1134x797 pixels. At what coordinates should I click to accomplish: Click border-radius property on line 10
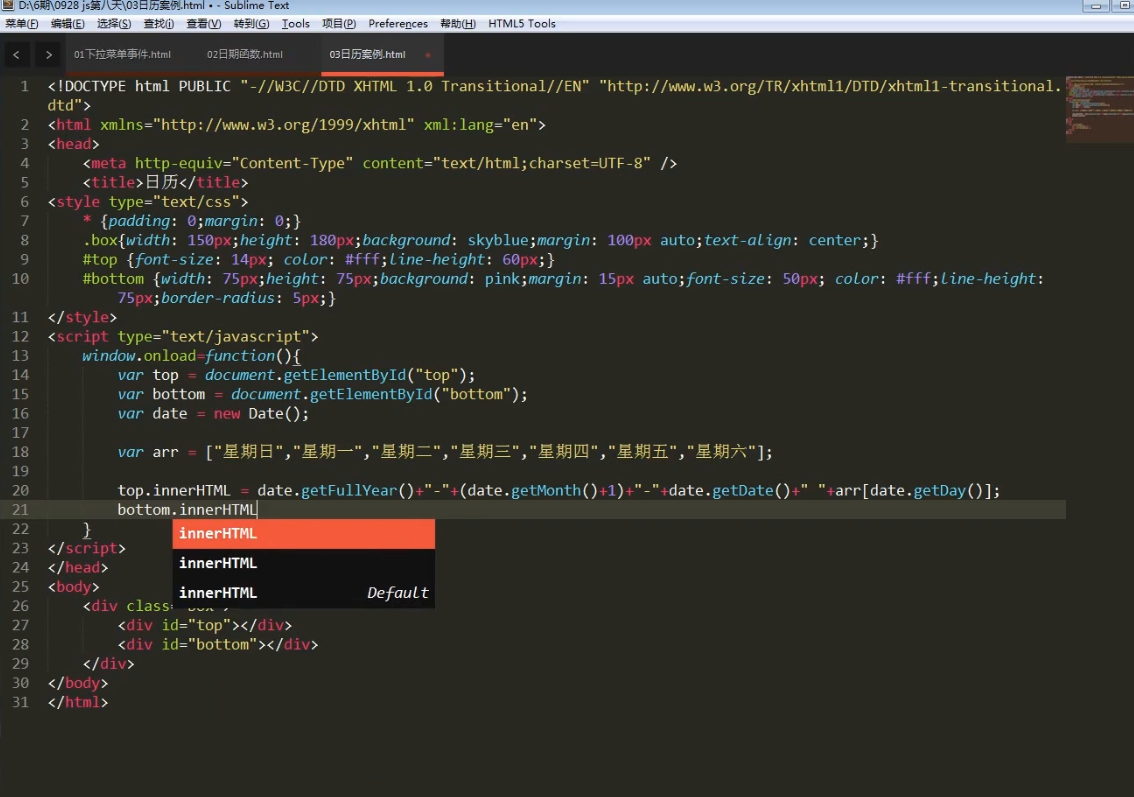[x=218, y=298]
